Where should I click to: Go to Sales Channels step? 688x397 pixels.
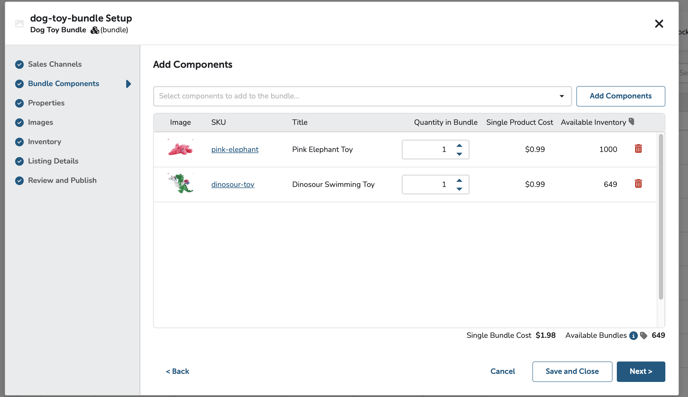[x=55, y=64]
